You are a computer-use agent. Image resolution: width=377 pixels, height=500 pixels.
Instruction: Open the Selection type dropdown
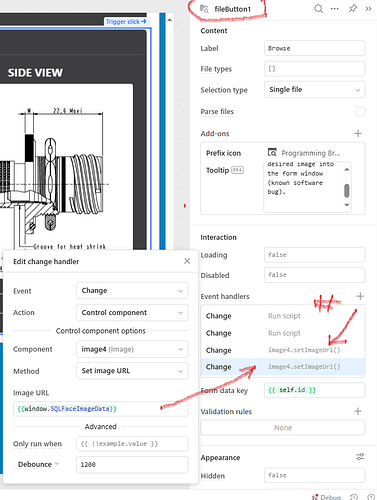coord(315,90)
